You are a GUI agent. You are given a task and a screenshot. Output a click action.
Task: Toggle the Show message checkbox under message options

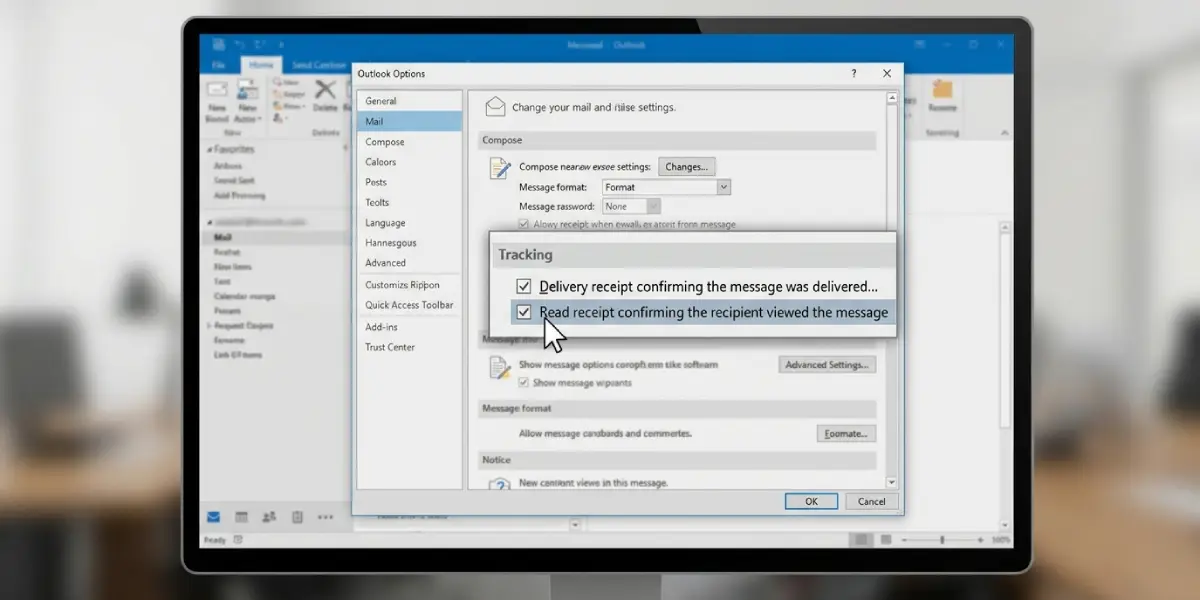tap(523, 383)
